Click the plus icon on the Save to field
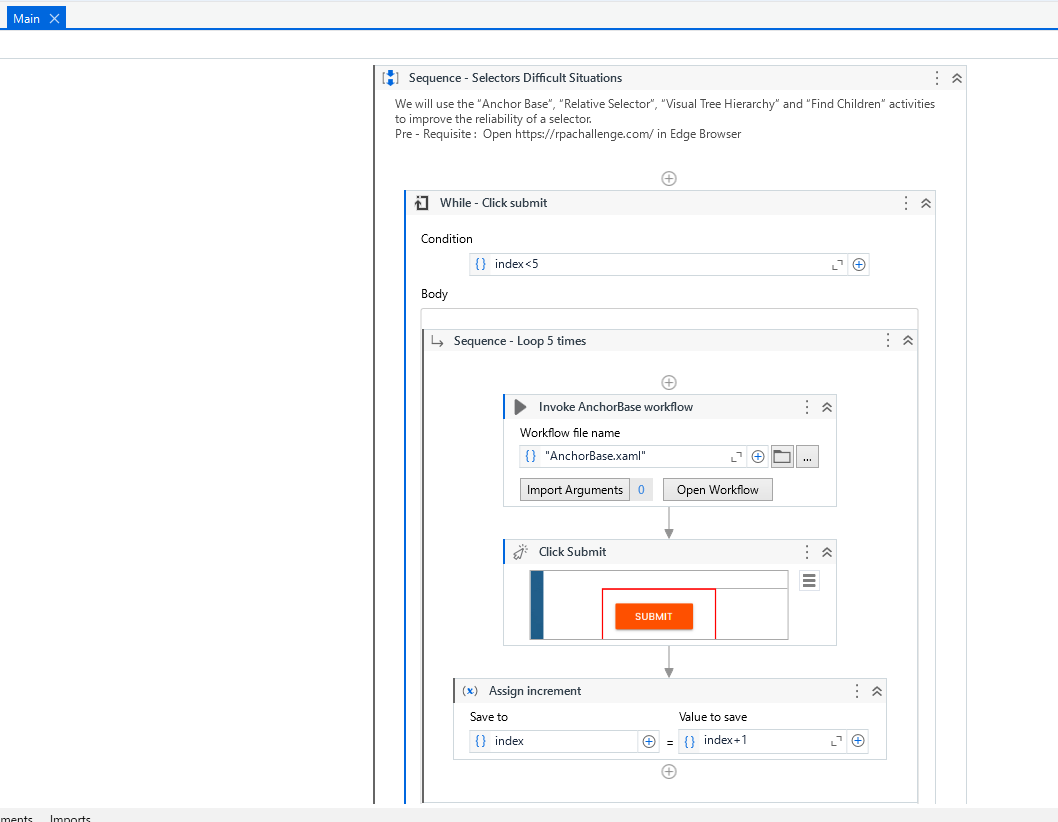Viewport: 1058px width, 822px height. tap(648, 741)
